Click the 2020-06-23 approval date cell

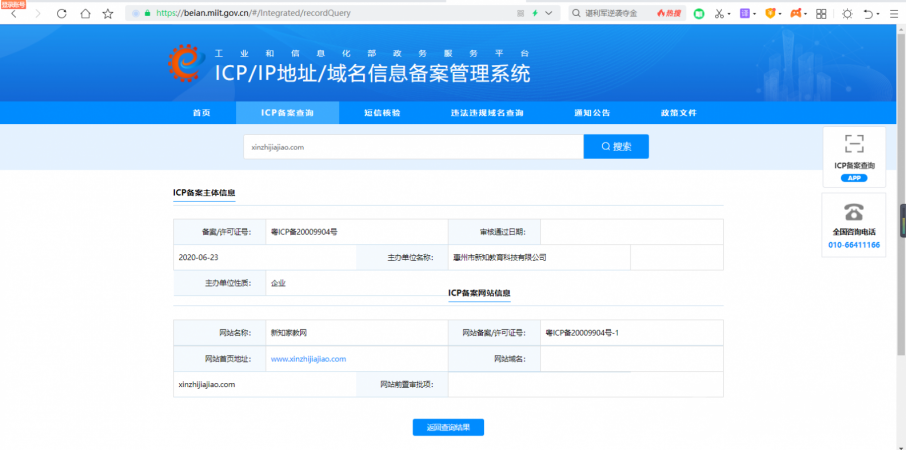[x=265, y=258]
